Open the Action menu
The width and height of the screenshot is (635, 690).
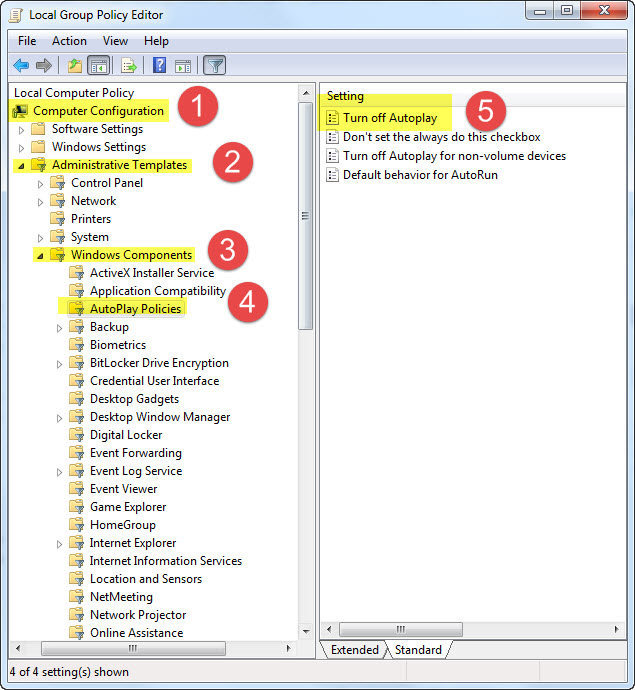(x=69, y=41)
